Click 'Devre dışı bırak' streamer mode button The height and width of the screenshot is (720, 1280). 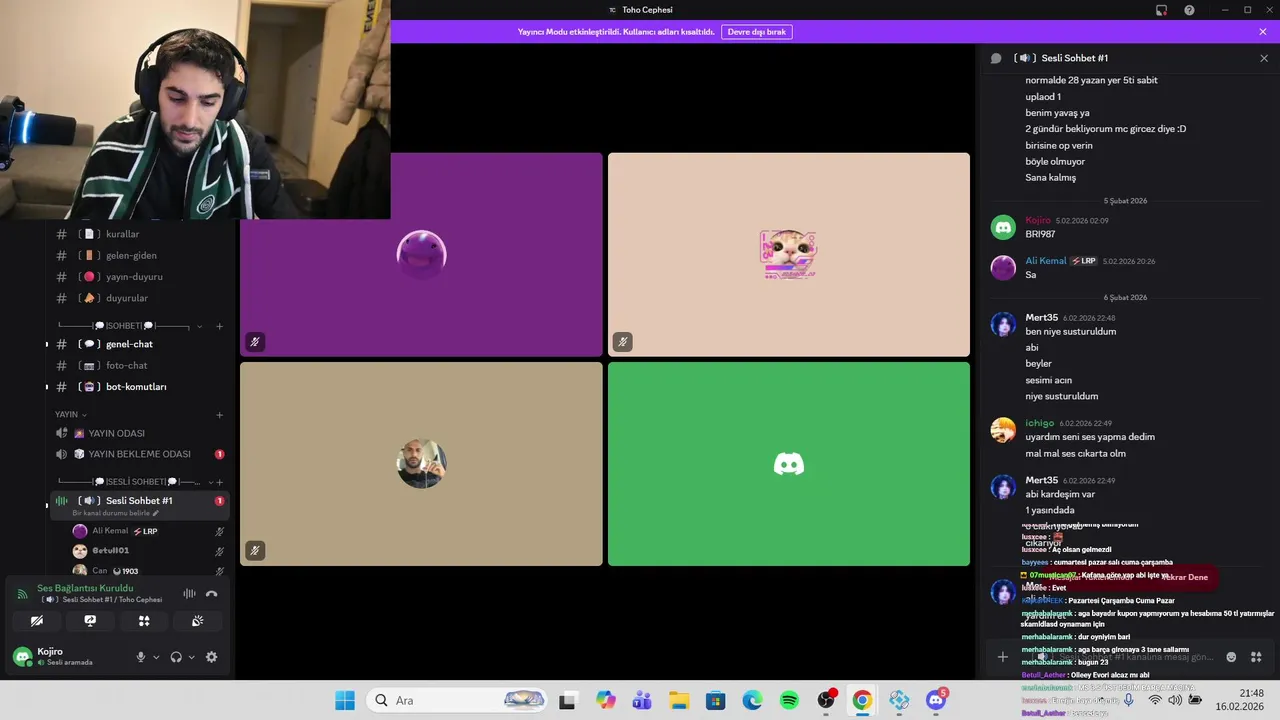pyautogui.click(x=757, y=32)
